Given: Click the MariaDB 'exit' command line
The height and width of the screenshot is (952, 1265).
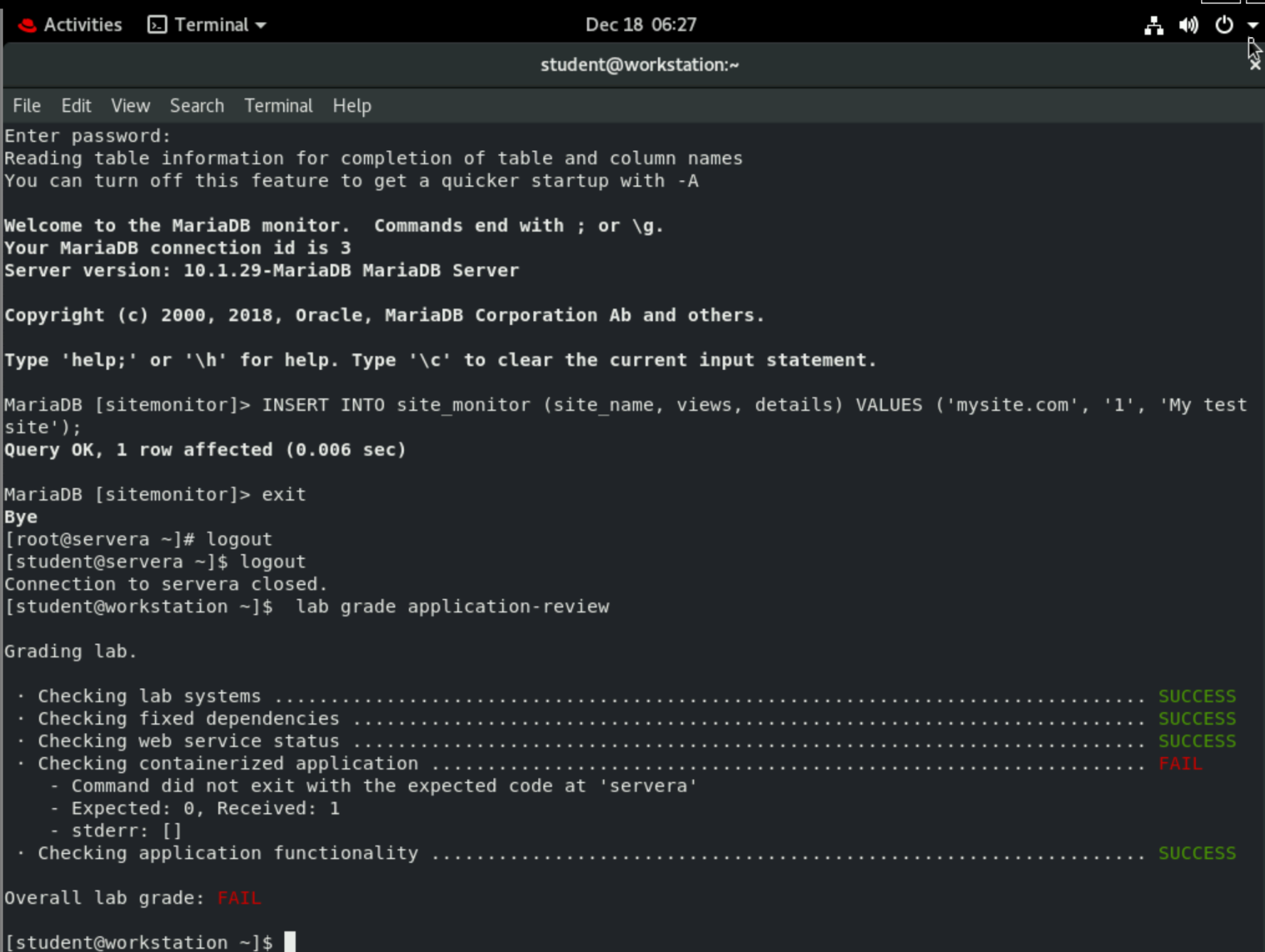Looking at the screenshot, I should [x=155, y=494].
